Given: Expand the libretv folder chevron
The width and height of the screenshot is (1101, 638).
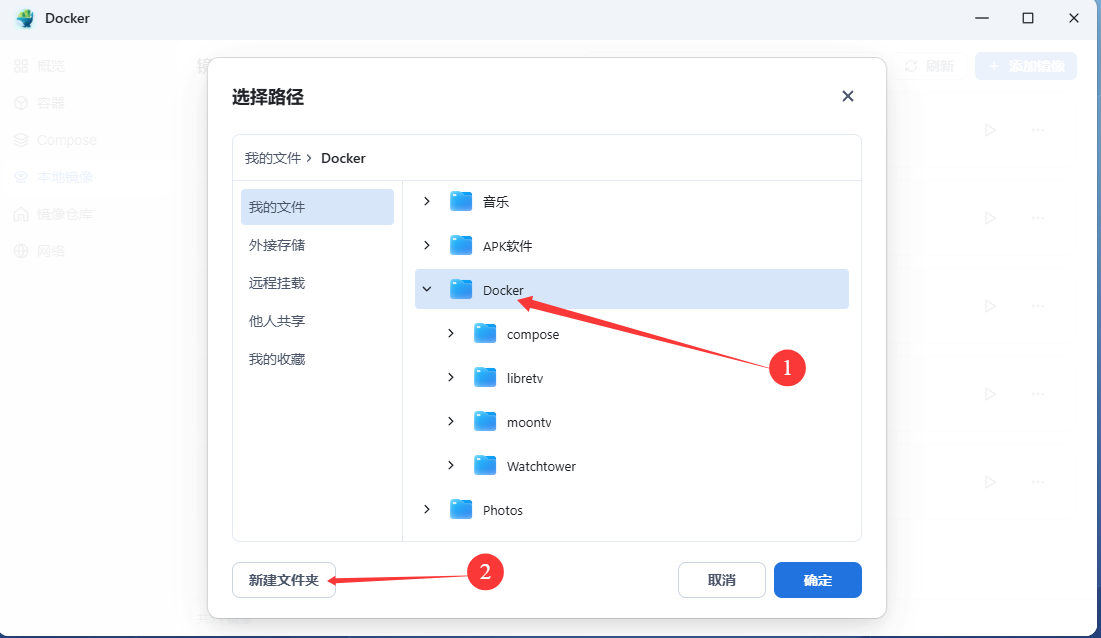Looking at the screenshot, I should [x=451, y=378].
